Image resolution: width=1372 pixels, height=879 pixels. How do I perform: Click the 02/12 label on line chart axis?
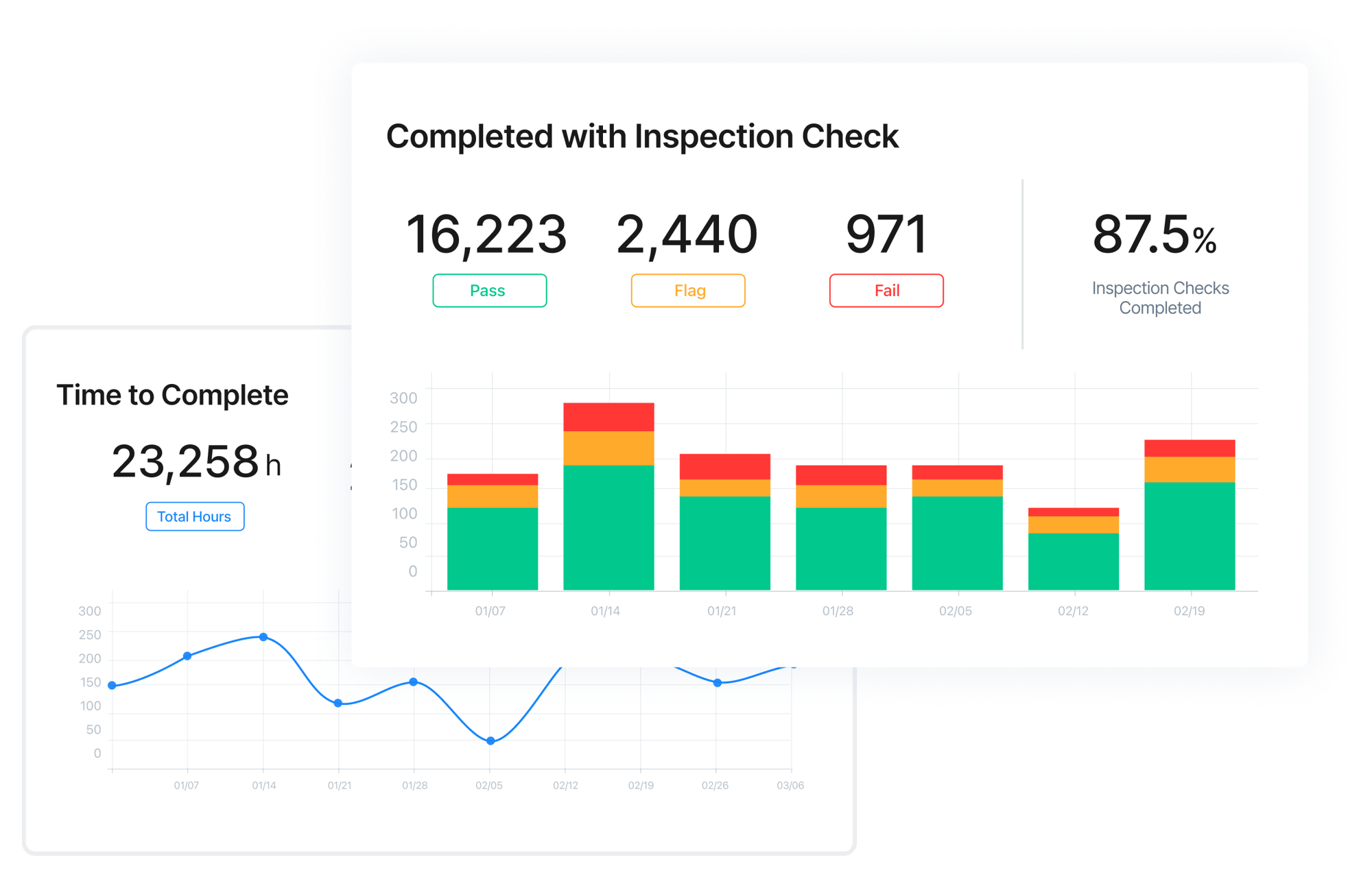click(x=565, y=785)
